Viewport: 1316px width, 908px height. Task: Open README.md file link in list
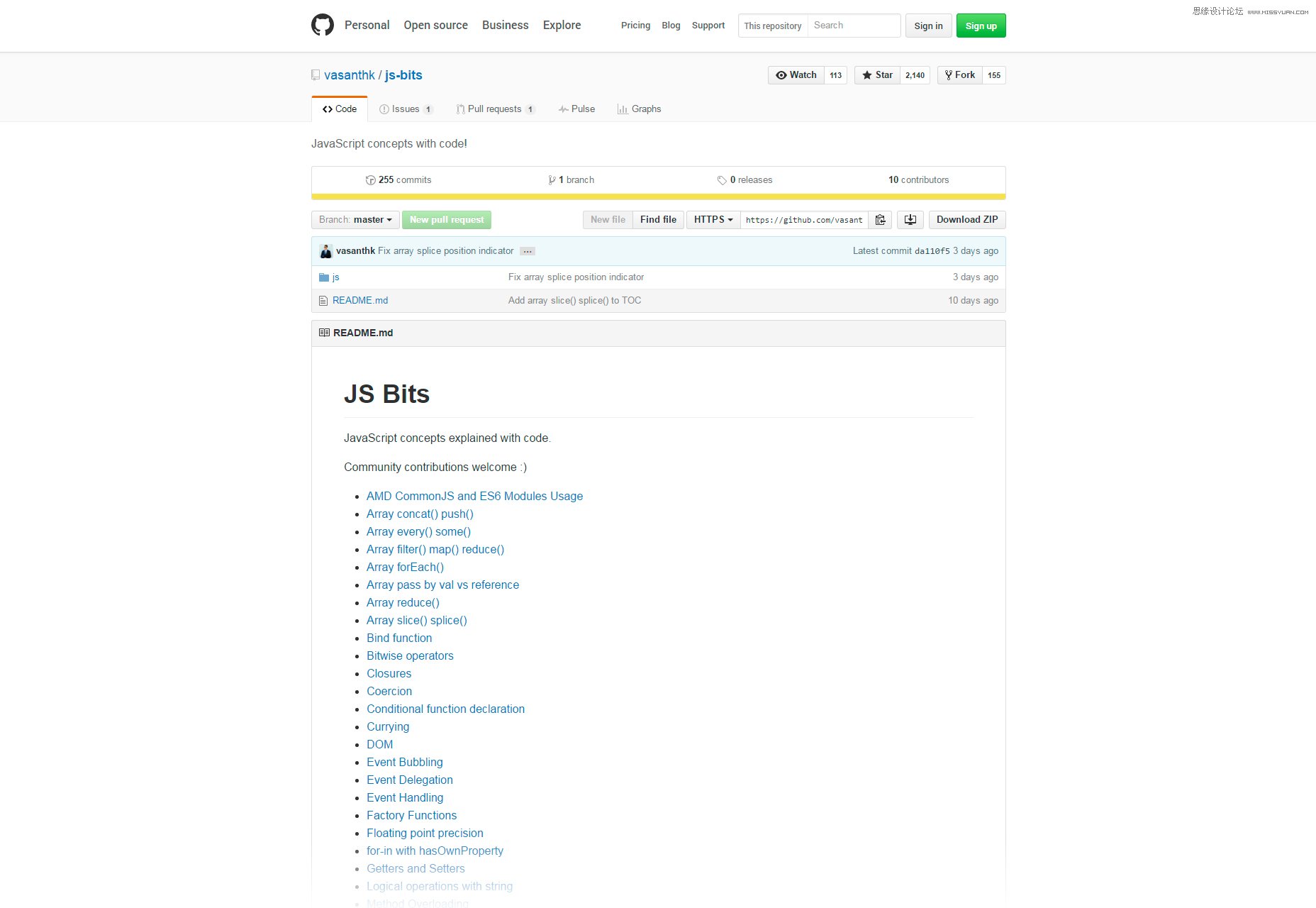click(x=360, y=301)
